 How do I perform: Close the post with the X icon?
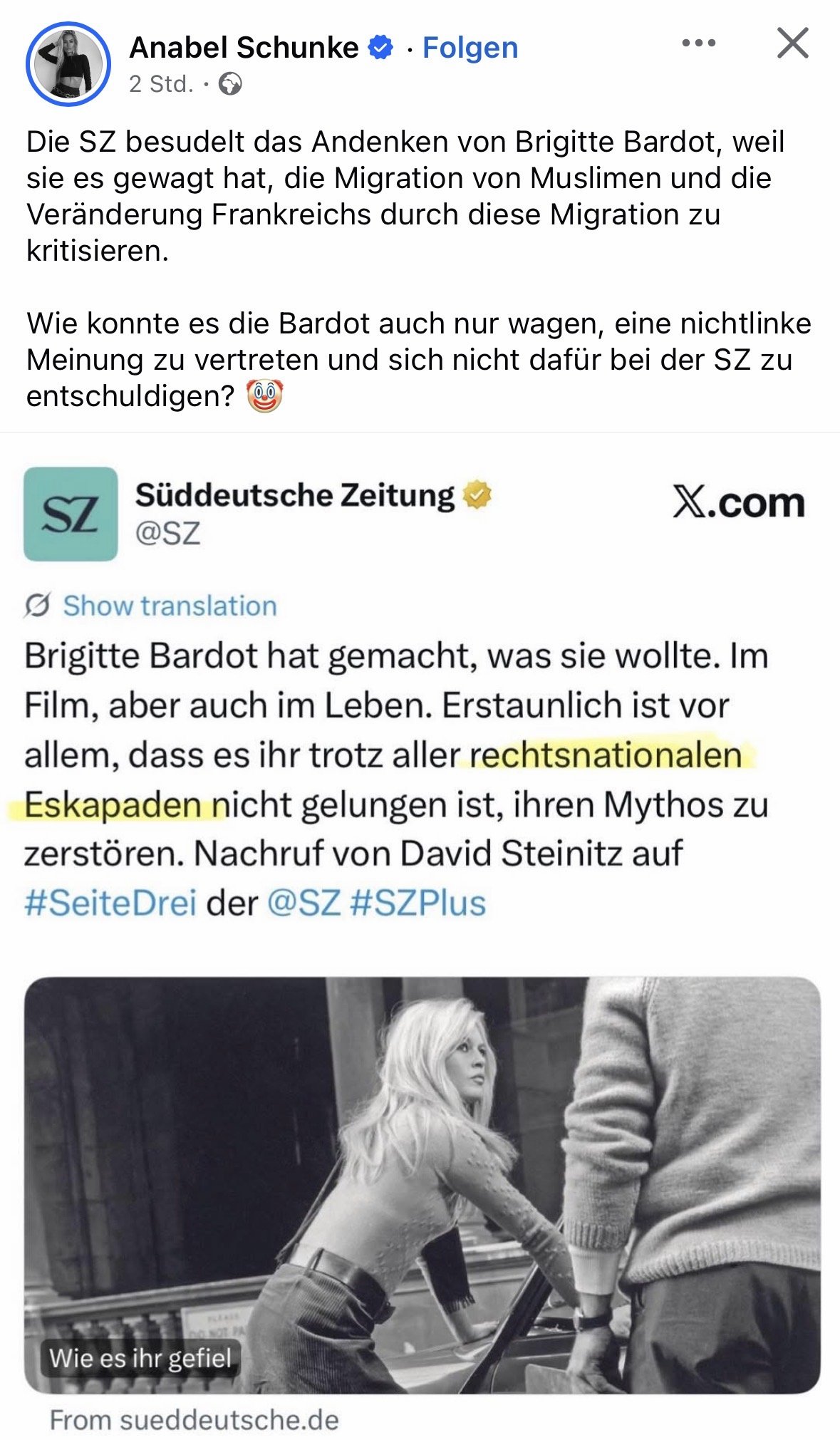(792, 43)
